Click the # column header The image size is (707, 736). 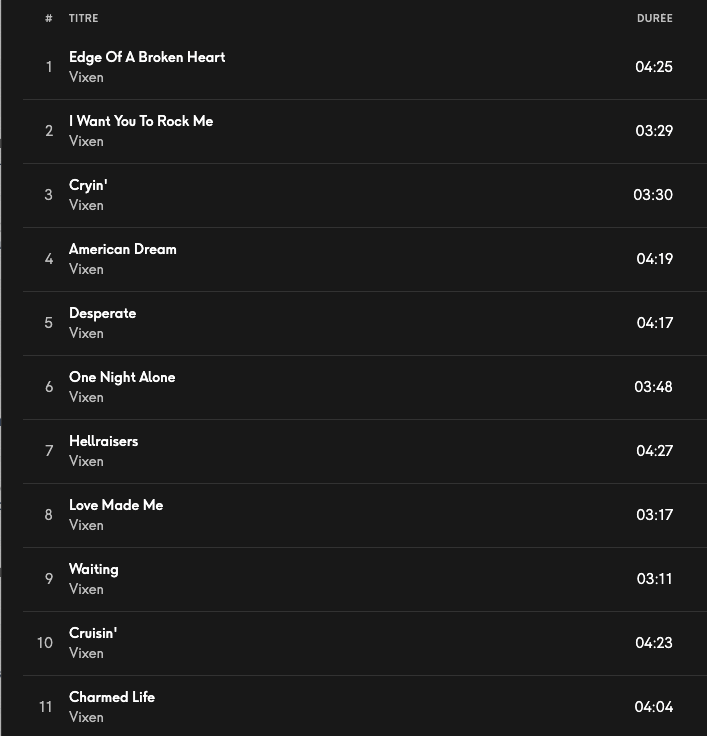[48, 18]
